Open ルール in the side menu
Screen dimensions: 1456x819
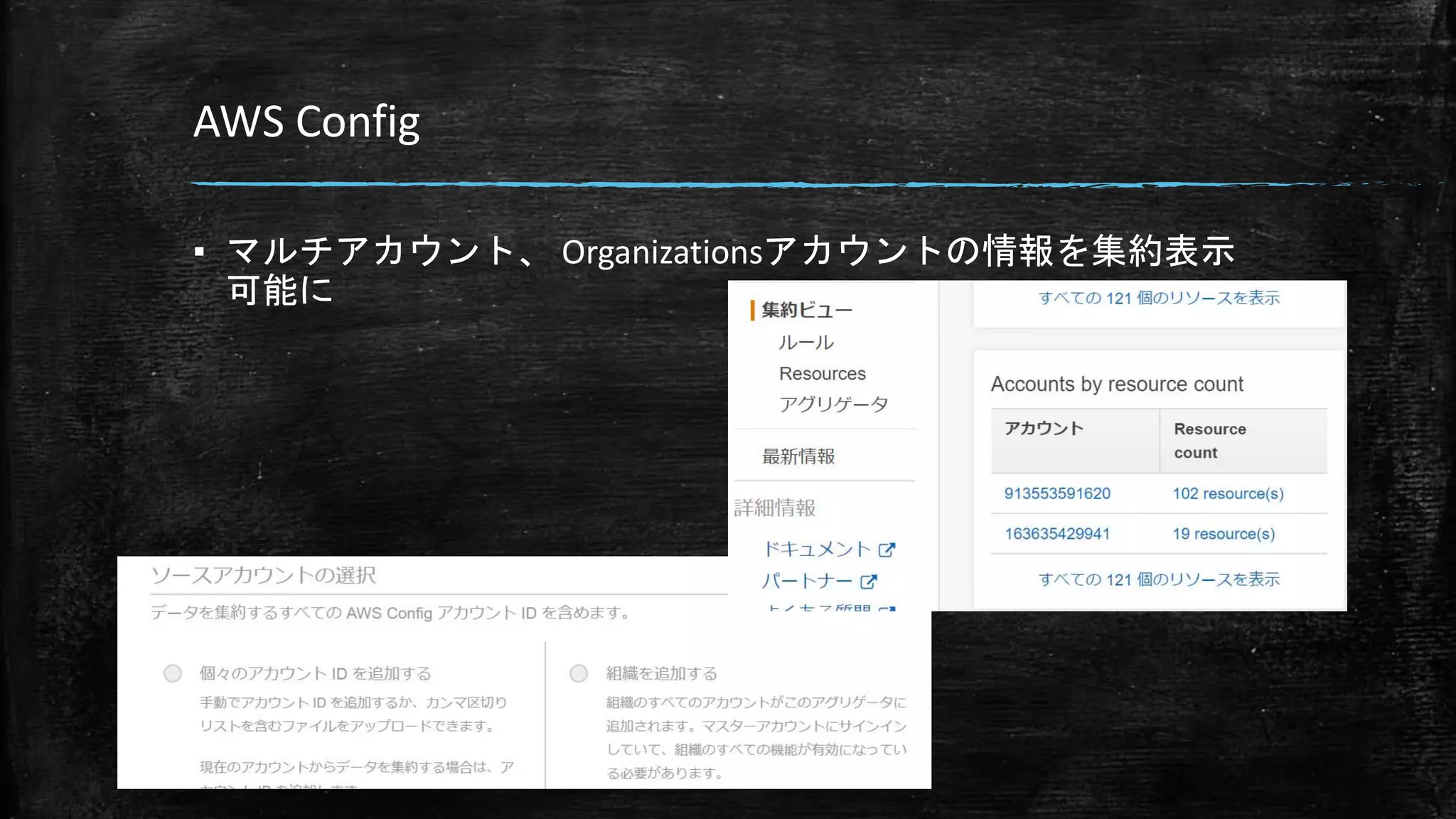[x=806, y=343]
